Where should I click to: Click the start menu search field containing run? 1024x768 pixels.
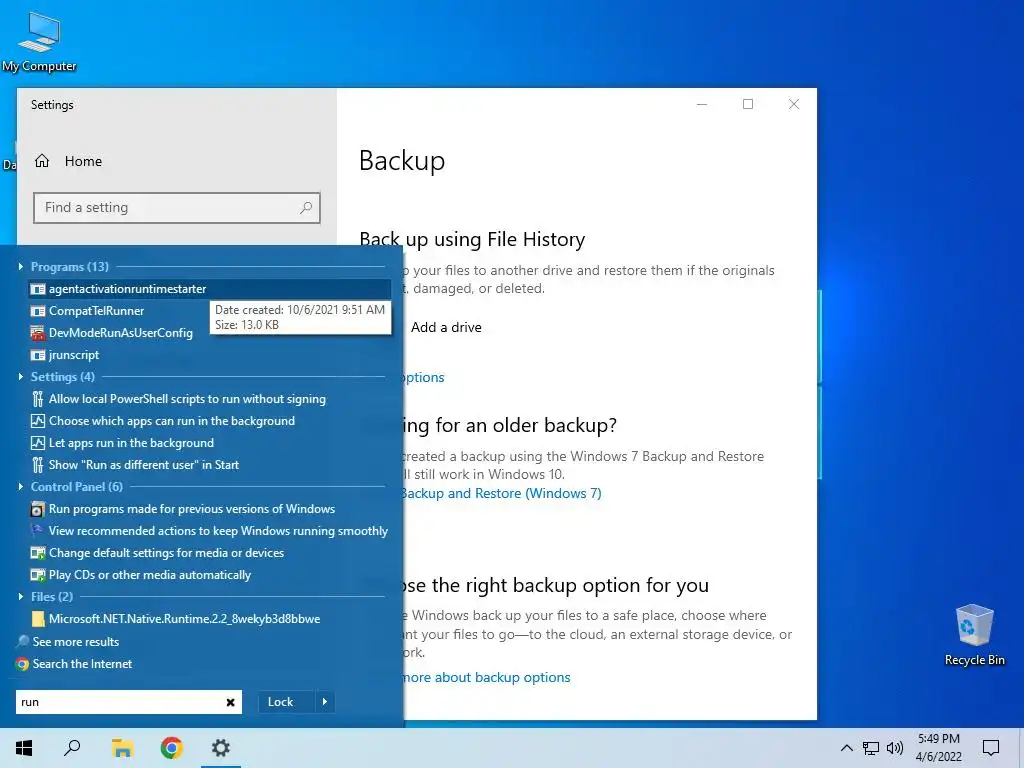[x=129, y=702]
